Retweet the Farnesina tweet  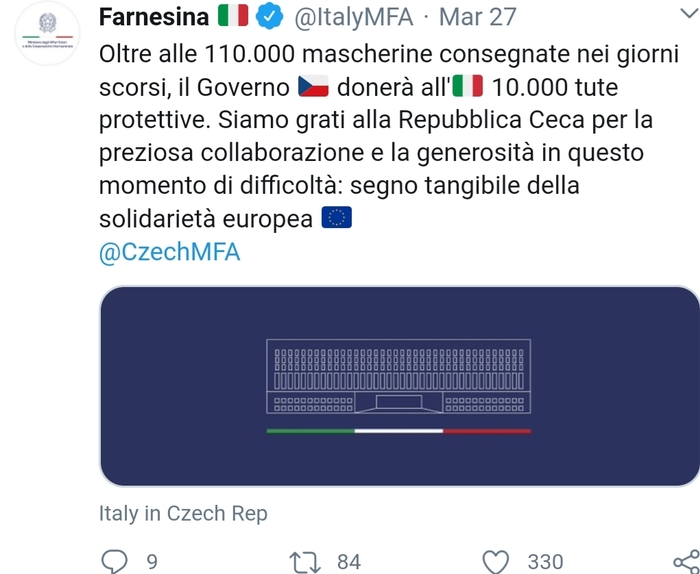(x=304, y=560)
